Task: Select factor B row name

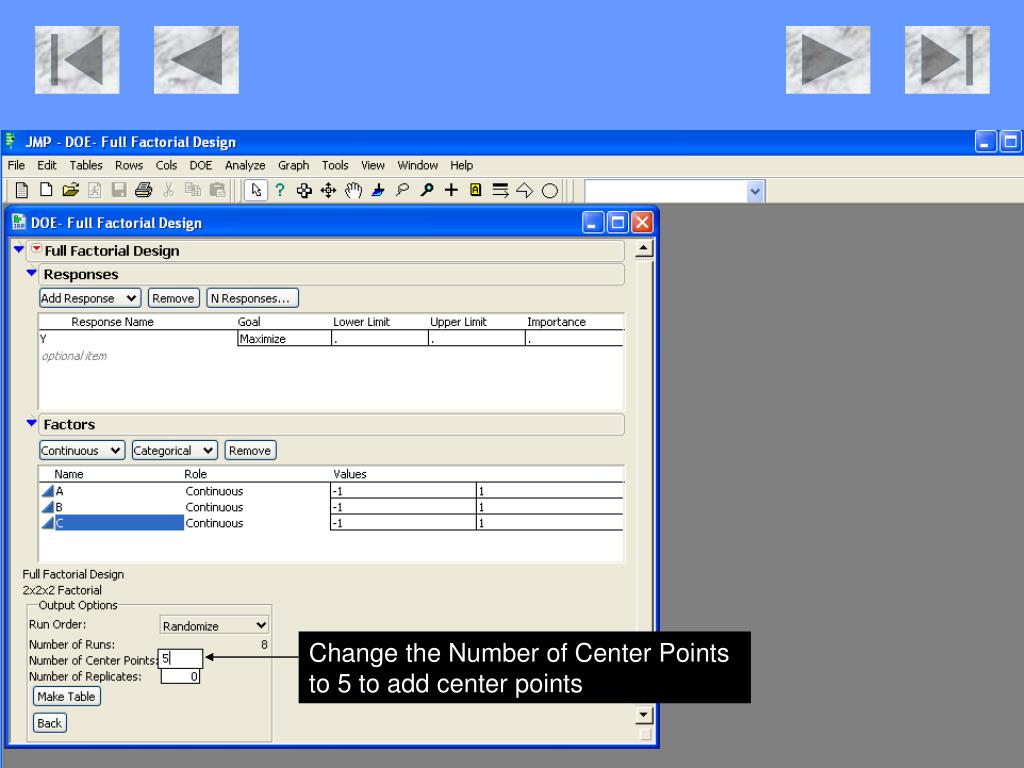Action: tap(59, 507)
